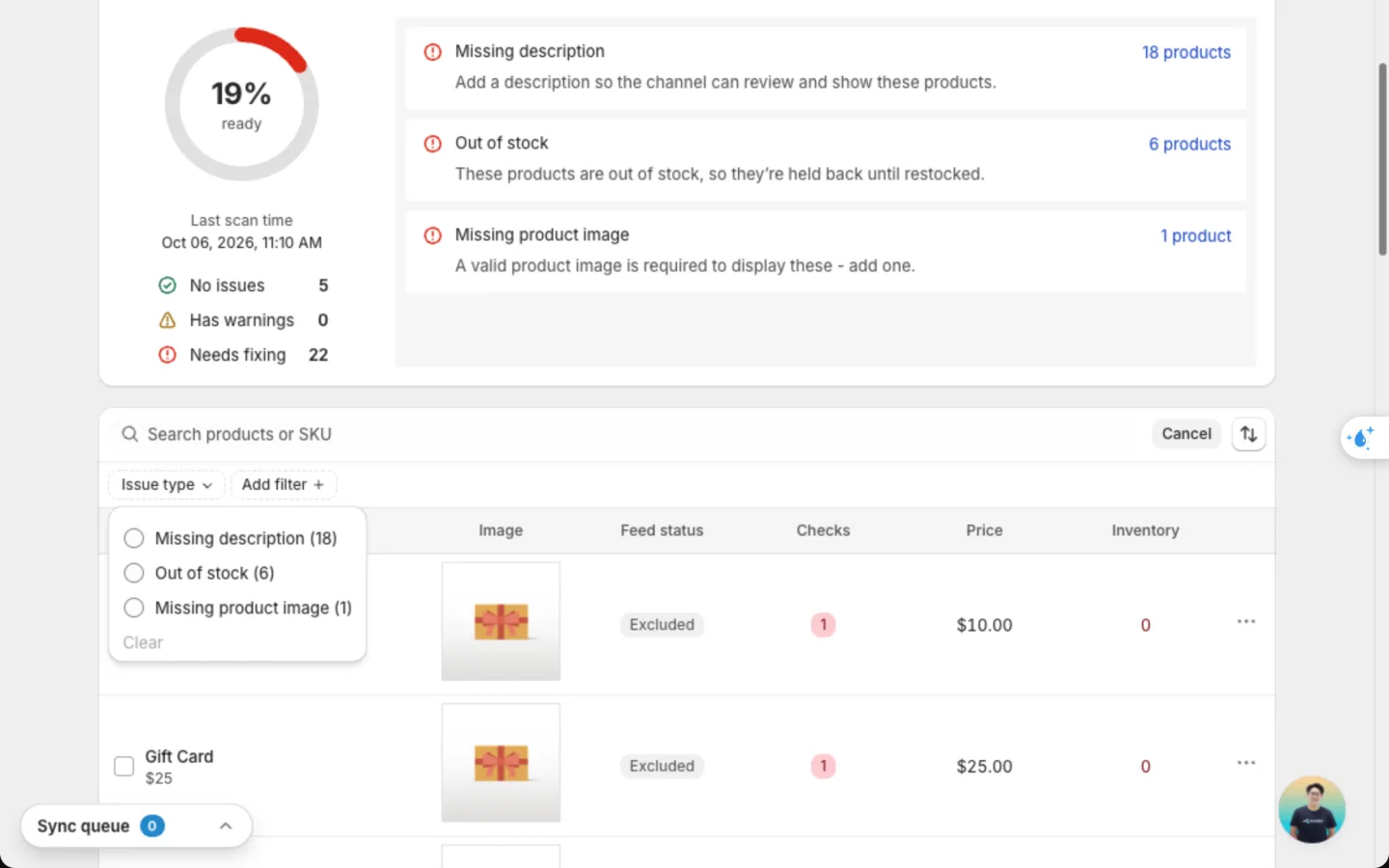The image size is (1389, 868).
Task: Click the Out of stock issue title
Action: coord(502,143)
